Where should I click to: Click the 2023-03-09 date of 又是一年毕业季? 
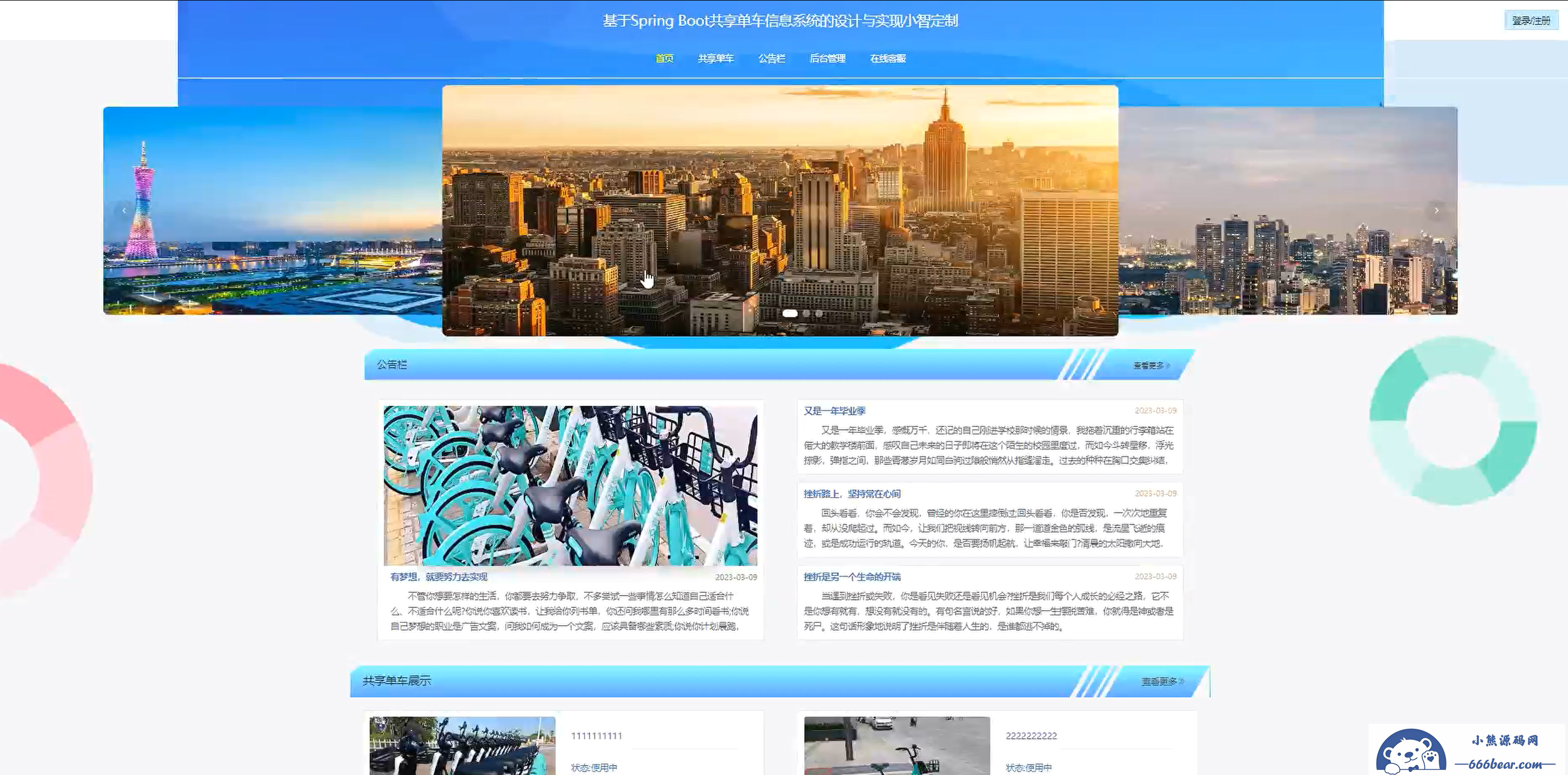point(1156,411)
